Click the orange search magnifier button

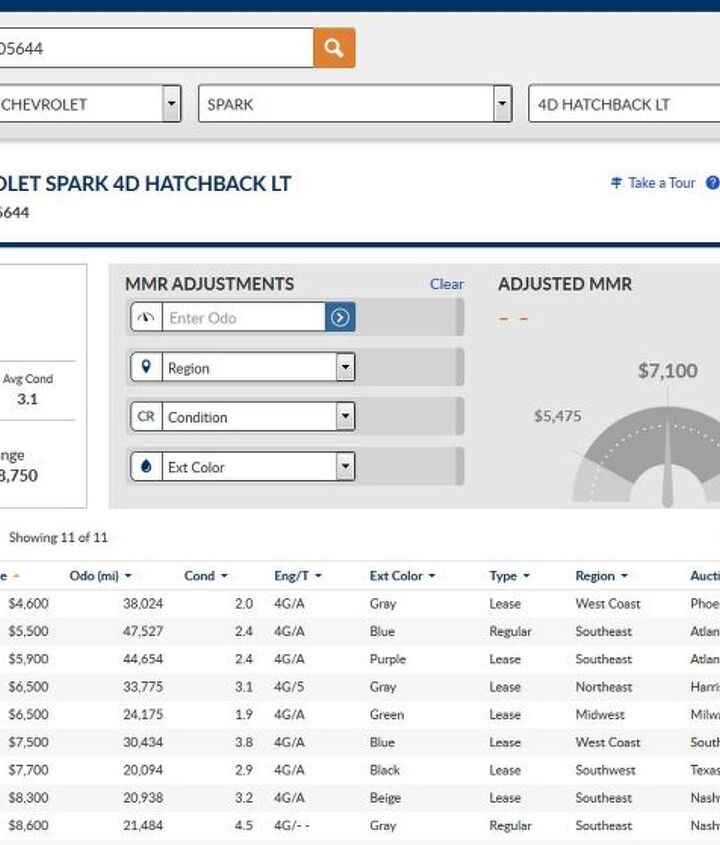[334, 48]
